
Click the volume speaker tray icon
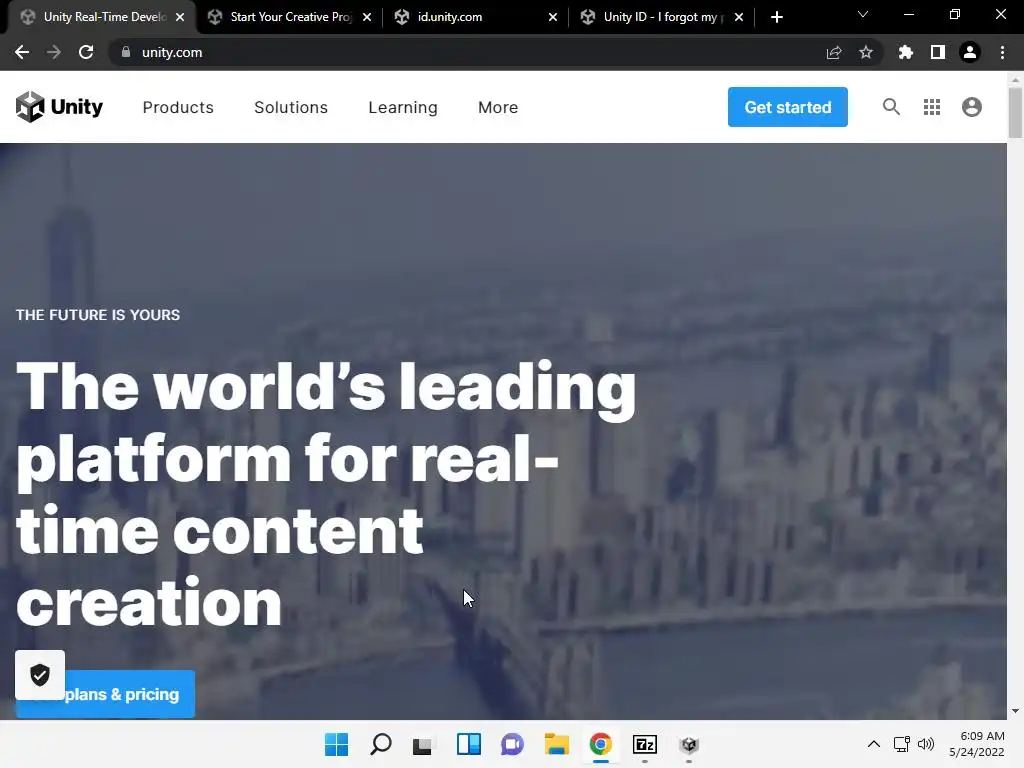(926, 744)
